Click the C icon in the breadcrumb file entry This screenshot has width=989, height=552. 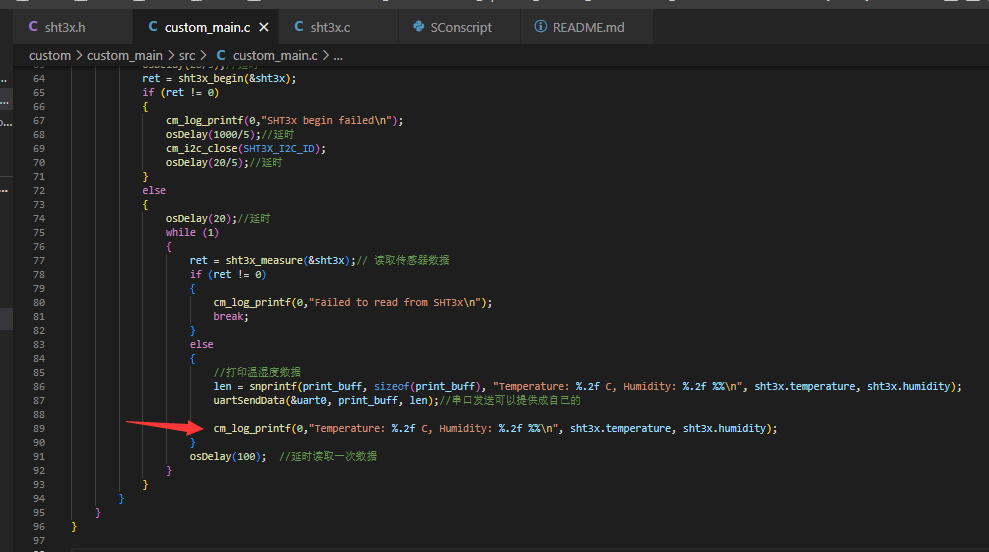coord(221,56)
